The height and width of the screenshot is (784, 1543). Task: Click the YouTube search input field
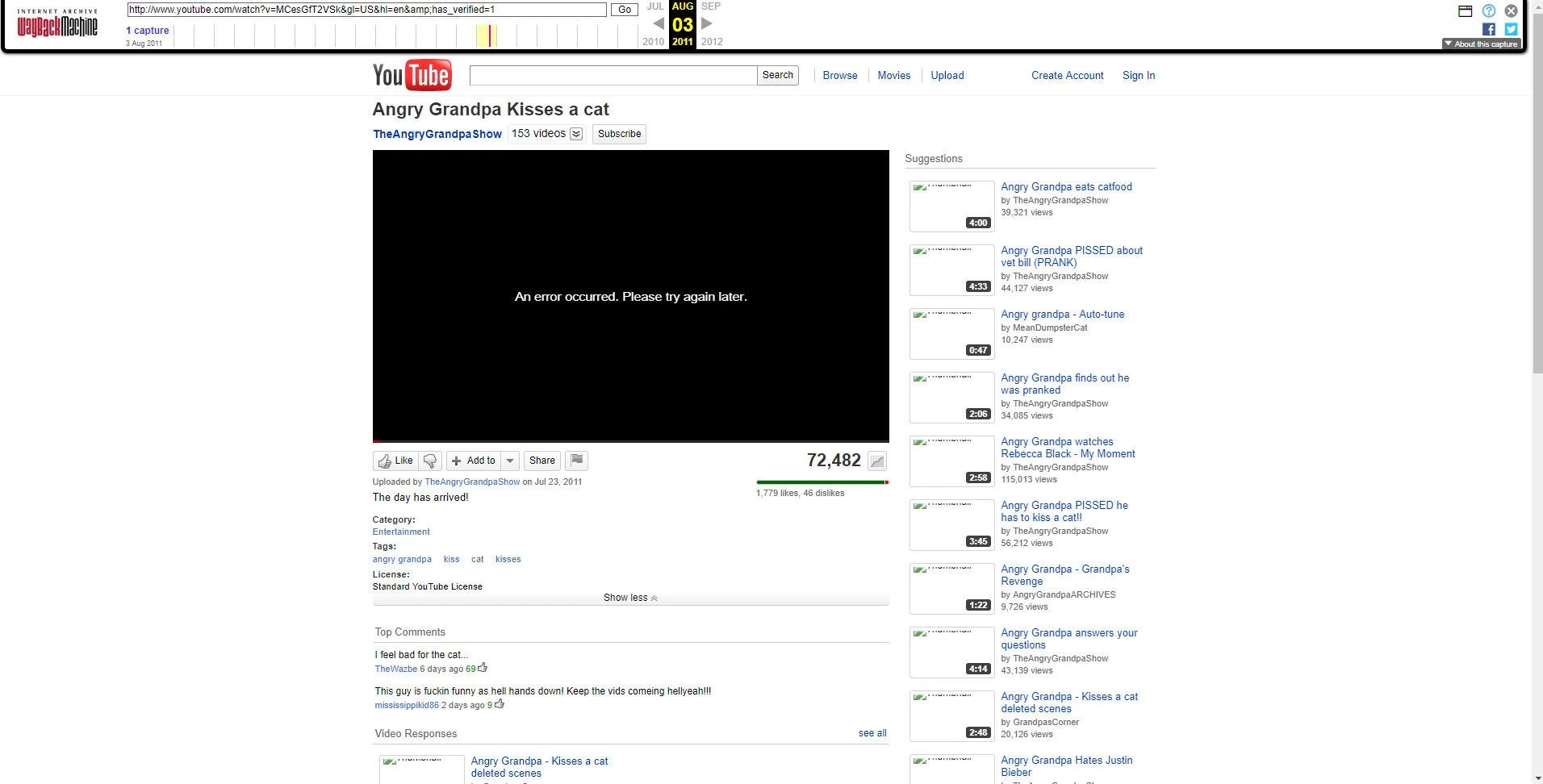613,75
